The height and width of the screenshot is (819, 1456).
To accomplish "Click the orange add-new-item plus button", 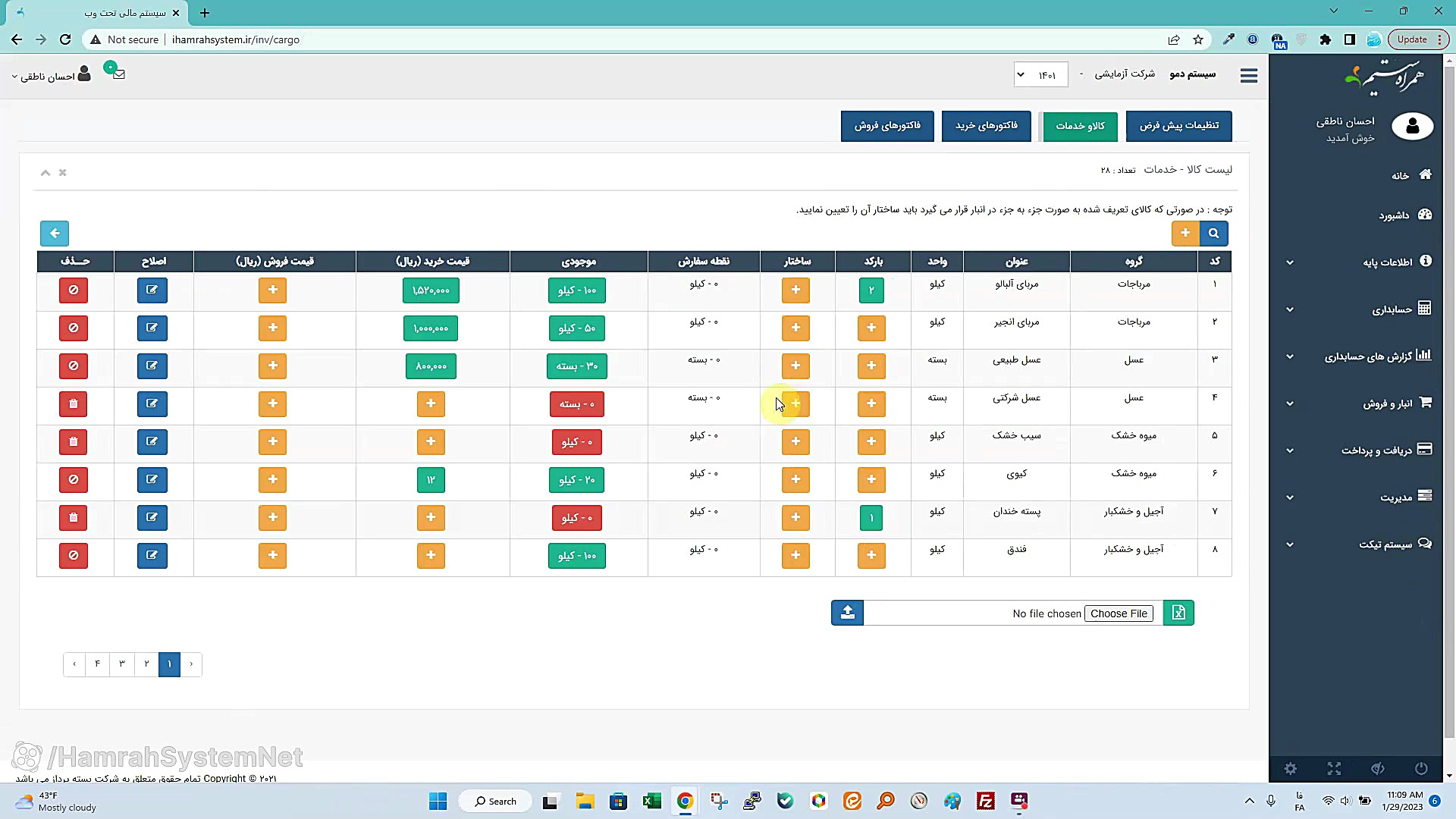I will pyautogui.click(x=1185, y=234).
